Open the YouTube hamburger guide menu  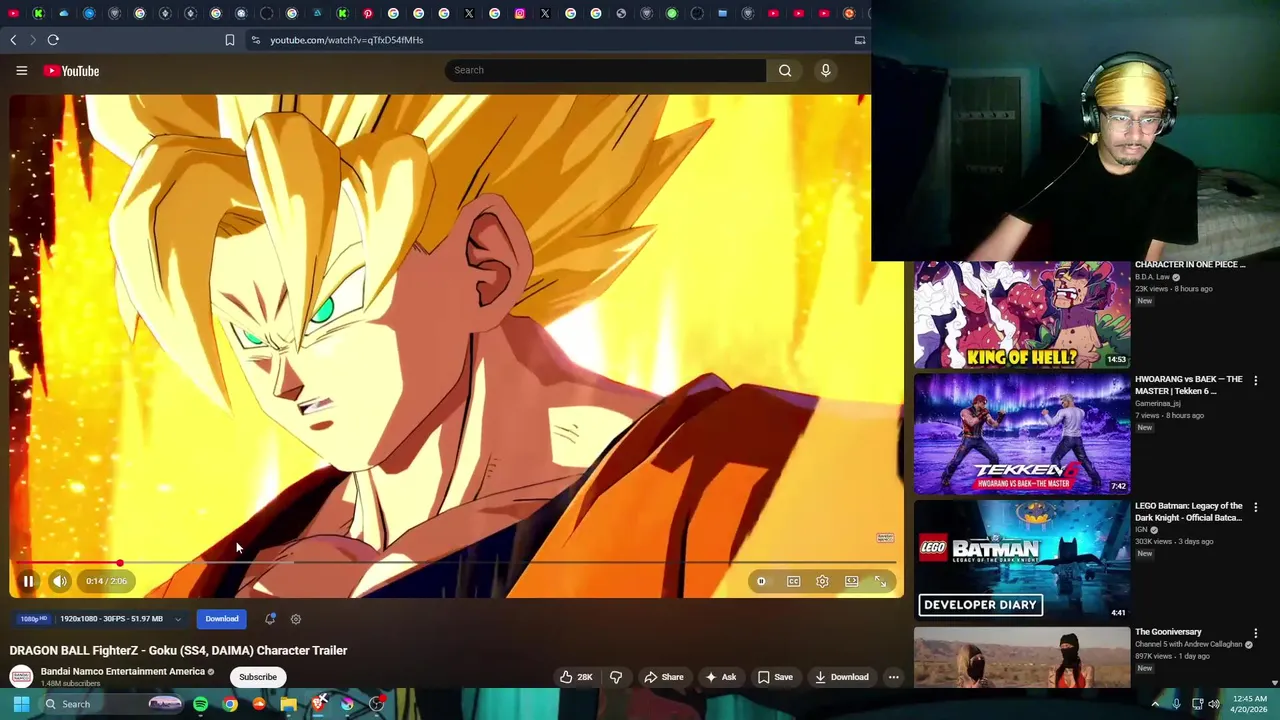click(21, 70)
